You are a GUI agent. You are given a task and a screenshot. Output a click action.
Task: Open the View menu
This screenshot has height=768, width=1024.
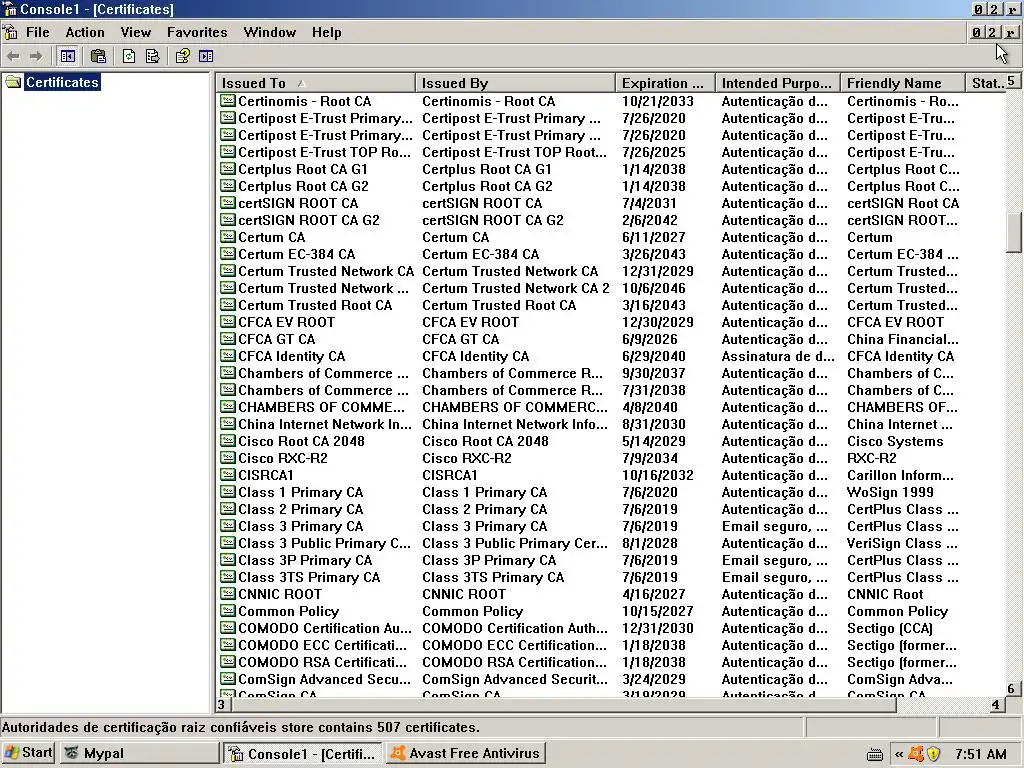point(136,32)
